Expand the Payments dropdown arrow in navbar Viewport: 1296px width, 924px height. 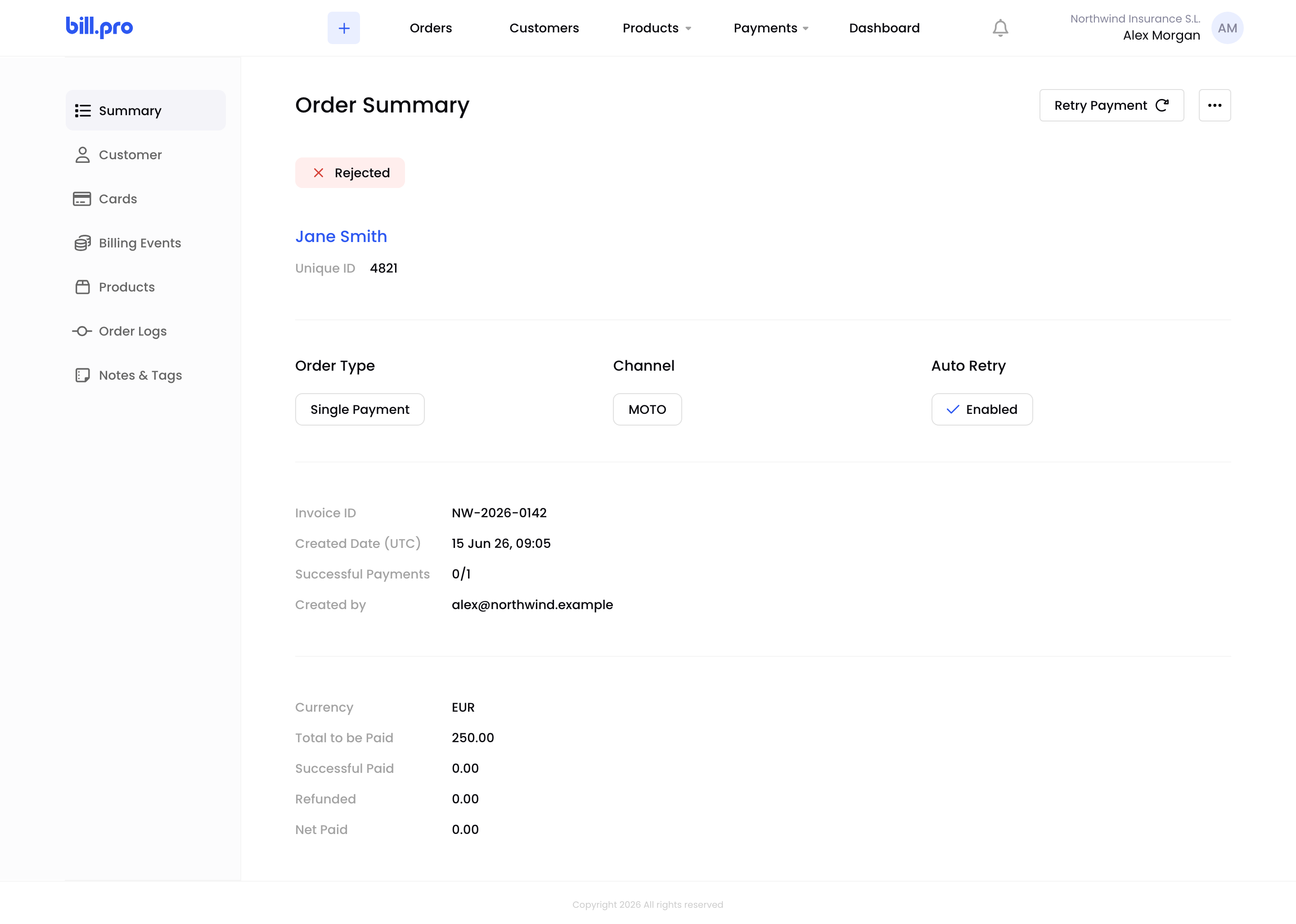(805, 28)
